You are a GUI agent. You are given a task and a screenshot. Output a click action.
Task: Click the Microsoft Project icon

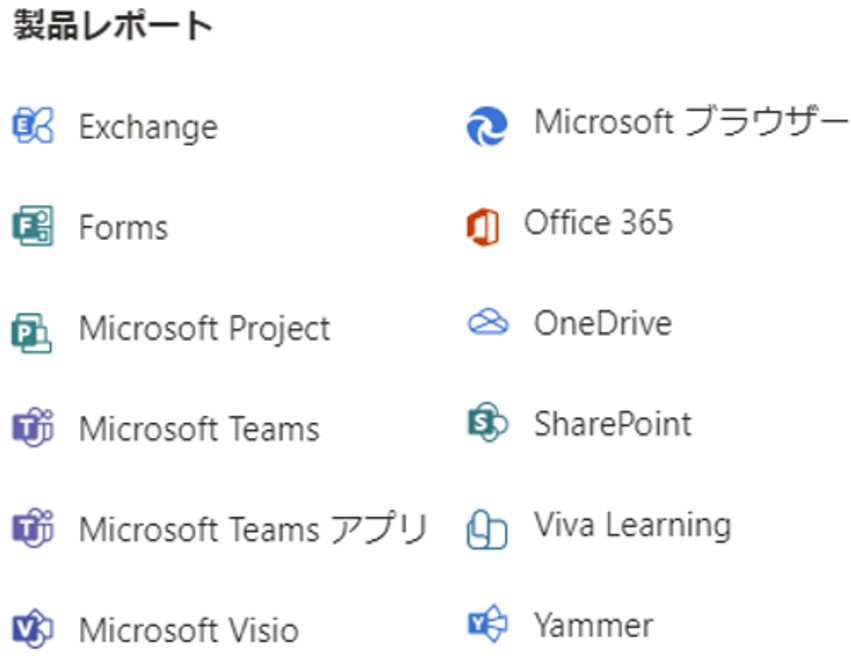click(x=32, y=333)
